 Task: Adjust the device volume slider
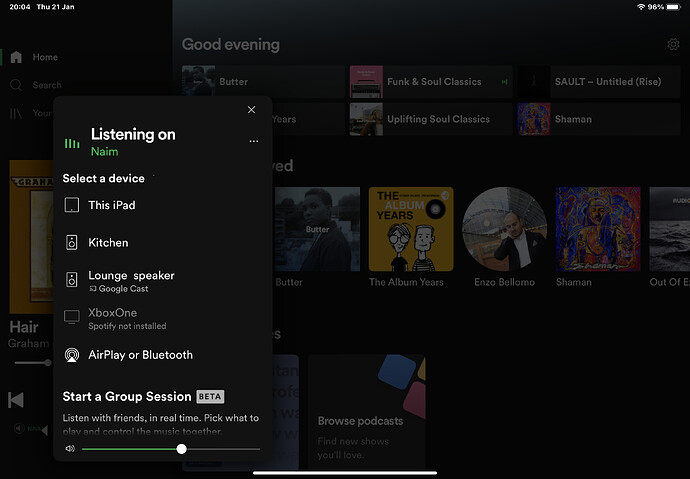[x=171, y=449]
